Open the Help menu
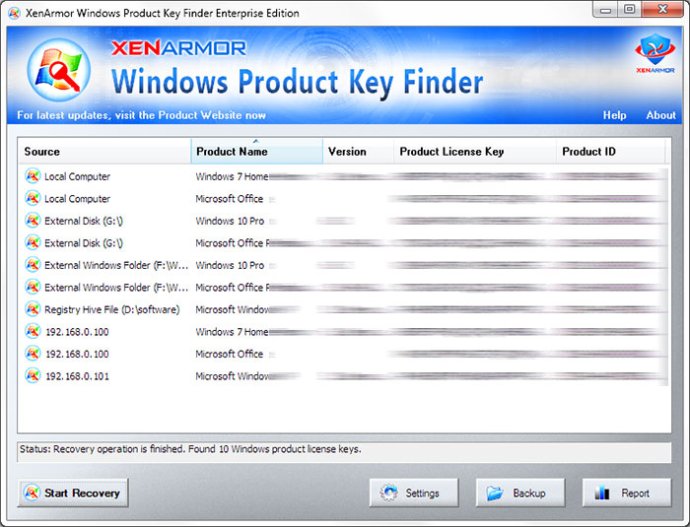This screenshot has width=690, height=527. tap(614, 115)
